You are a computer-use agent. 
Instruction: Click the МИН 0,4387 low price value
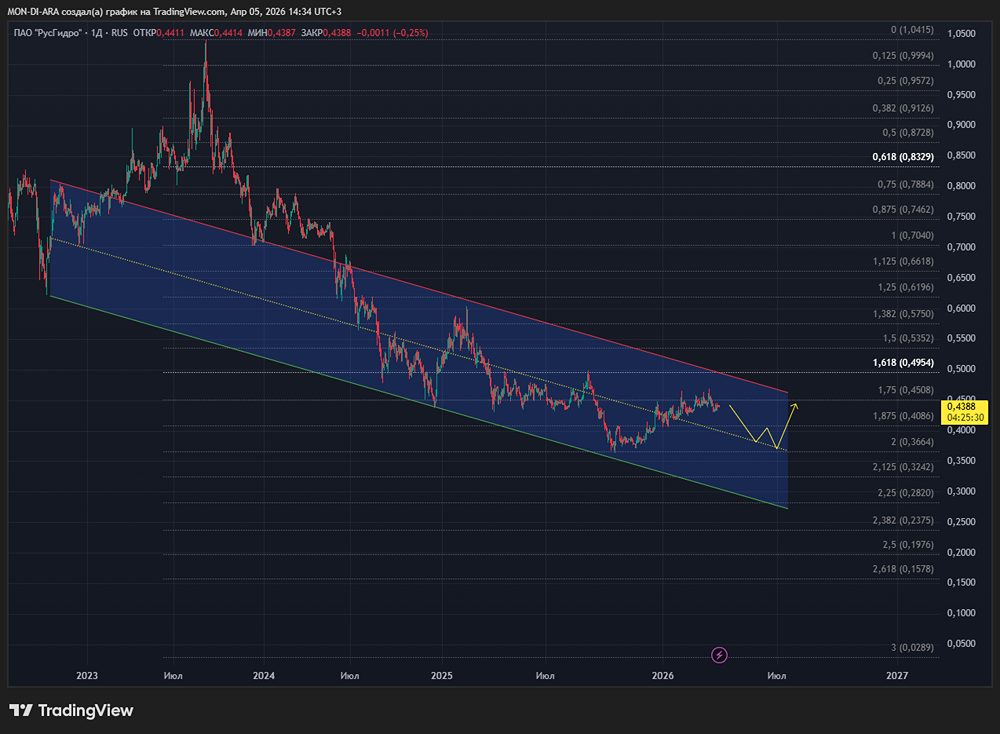(272, 33)
